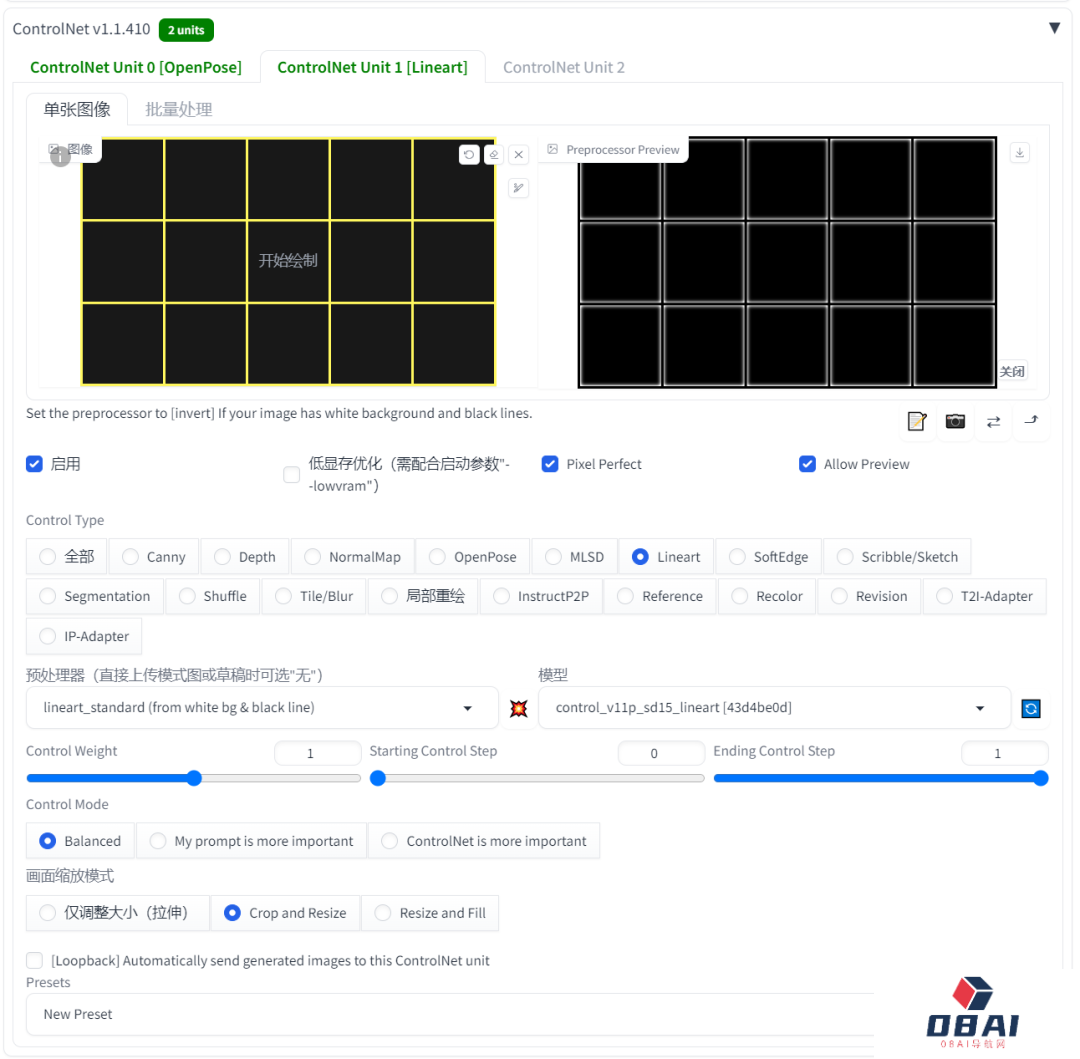Screen dimensions: 1080x1059
Task: Choose the Canny control type
Action: pyautogui.click(x=154, y=556)
